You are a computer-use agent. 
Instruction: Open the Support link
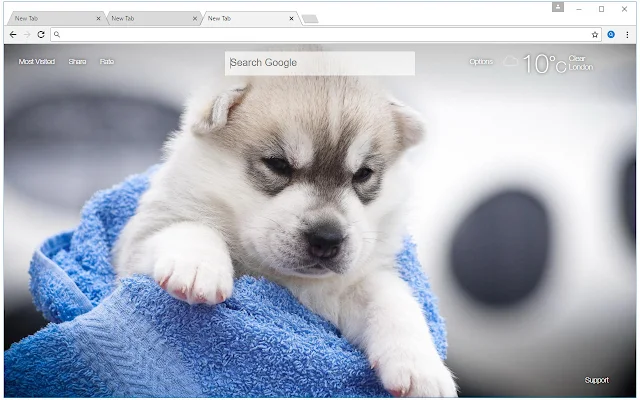click(597, 380)
